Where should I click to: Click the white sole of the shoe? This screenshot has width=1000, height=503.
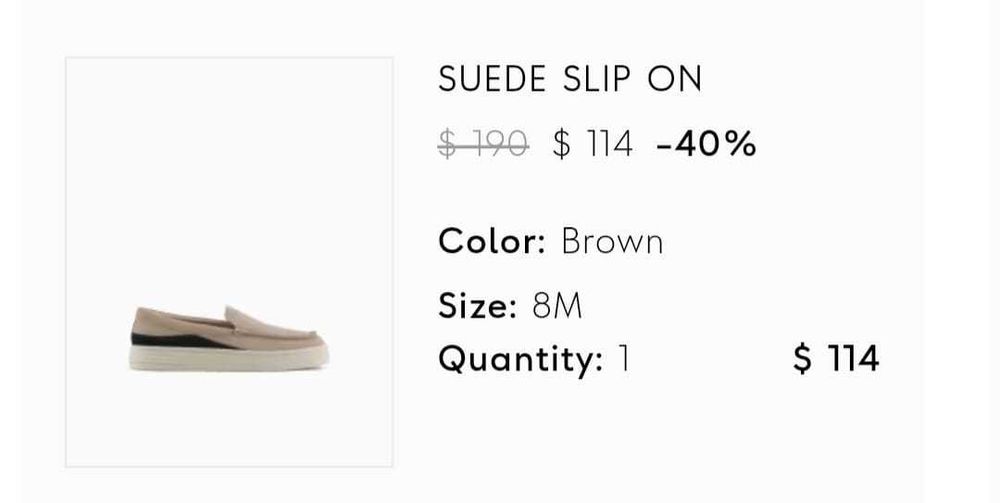229,358
